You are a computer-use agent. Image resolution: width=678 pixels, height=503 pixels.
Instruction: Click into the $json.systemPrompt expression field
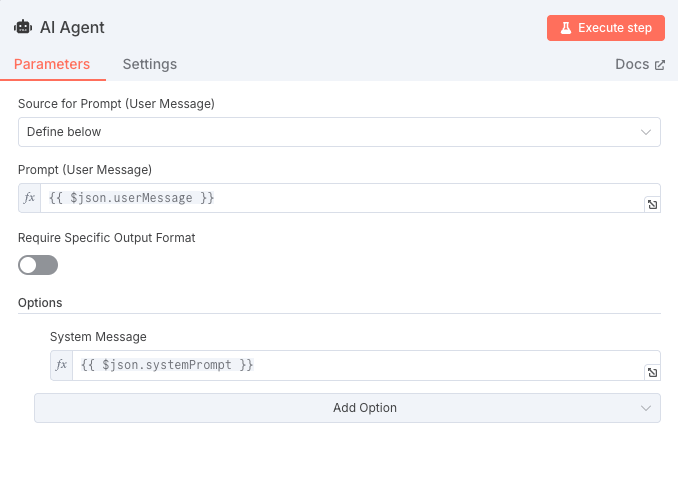pyautogui.click(x=355, y=365)
